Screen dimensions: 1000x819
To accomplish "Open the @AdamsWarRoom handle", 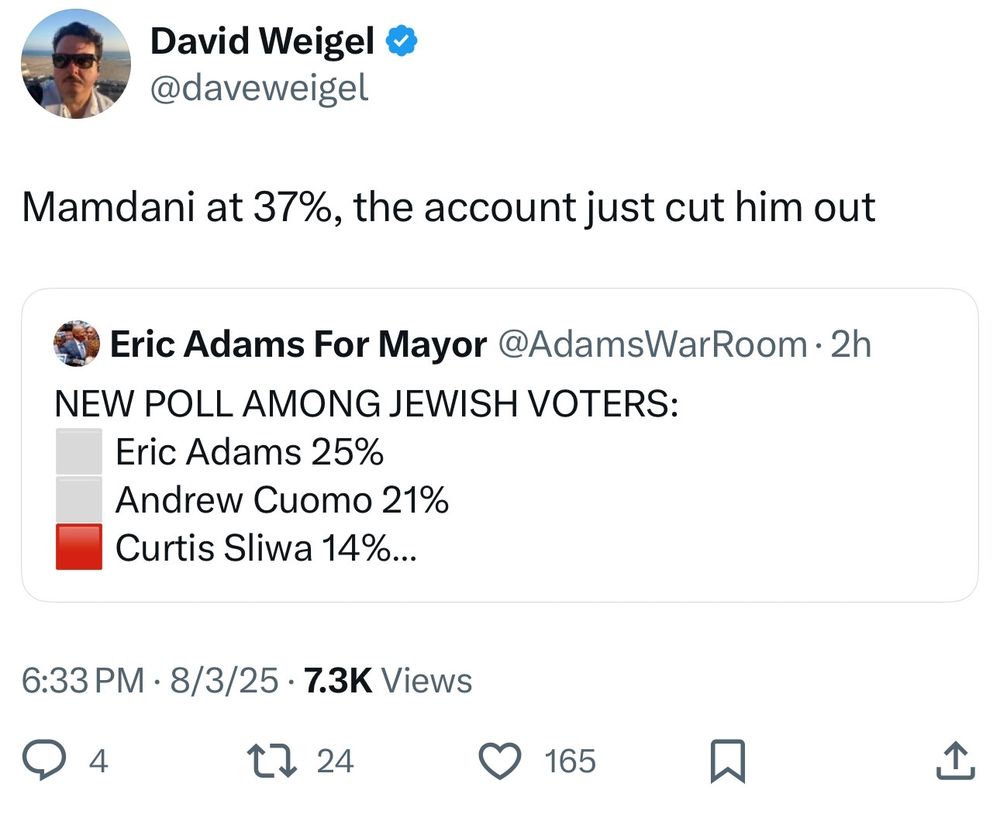I will coord(652,344).
